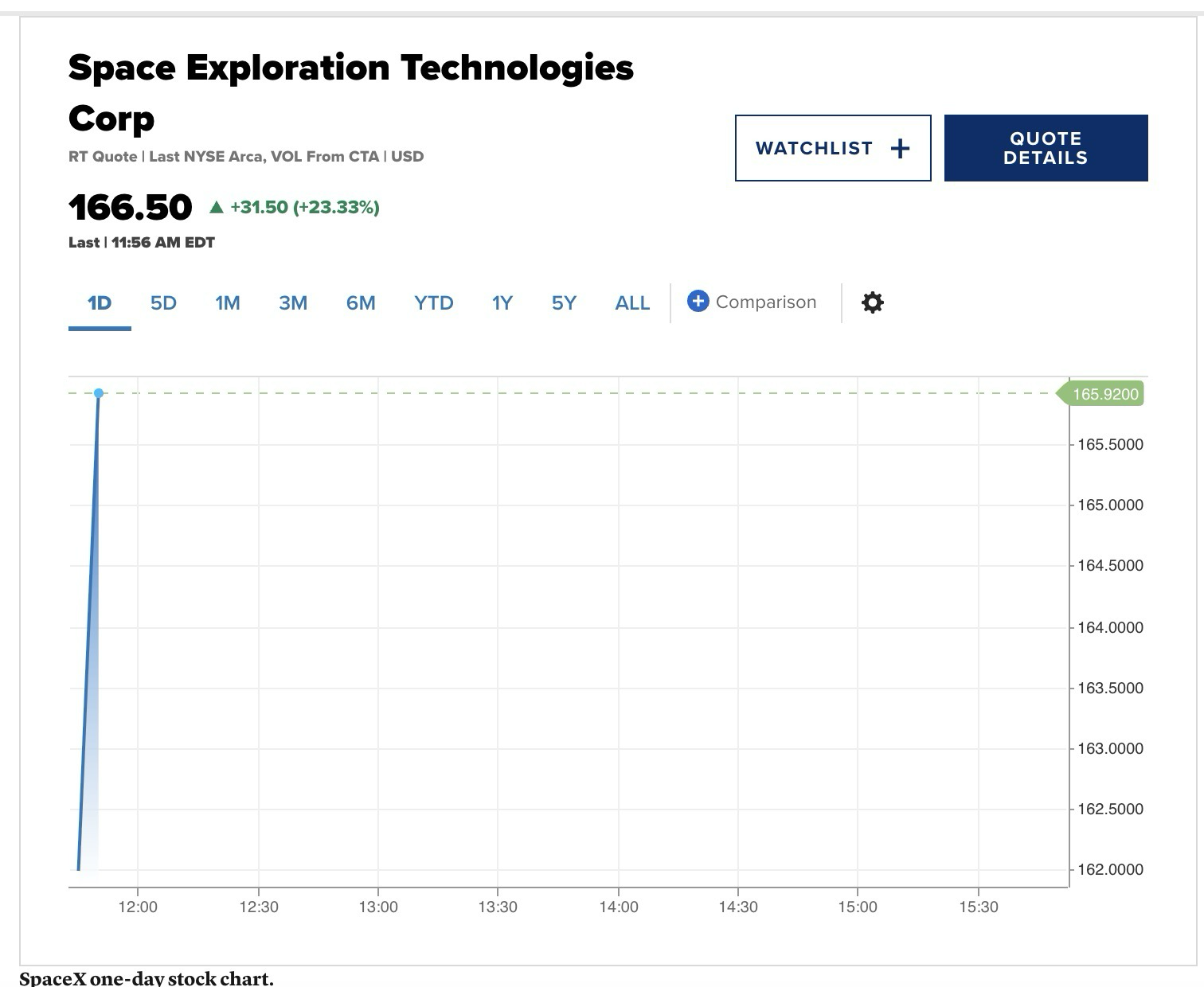Click the SpaceX one-day stock chart caption
1204x987 pixels.
tap(147, 978)
